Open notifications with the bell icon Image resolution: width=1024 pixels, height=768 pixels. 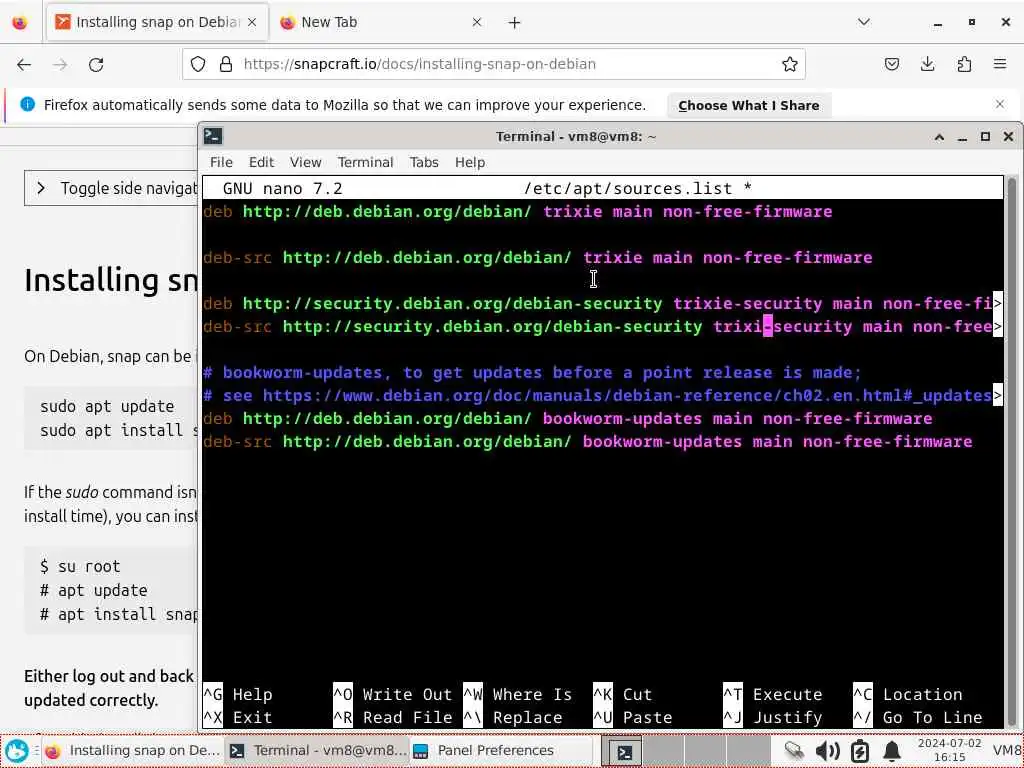point(892,750)
